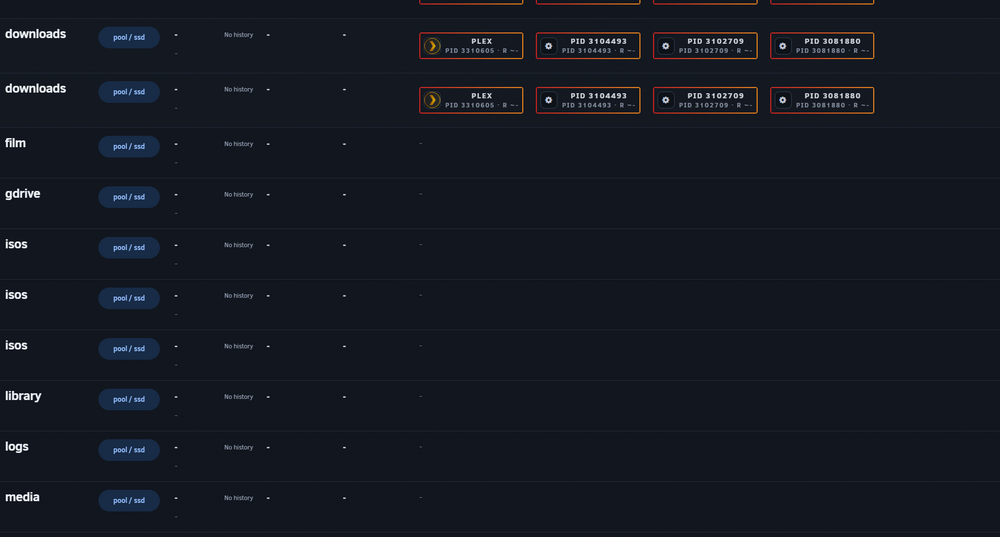Select the pool / ssd badge for logs
The image size is (1000, 537).
[129, 450]
